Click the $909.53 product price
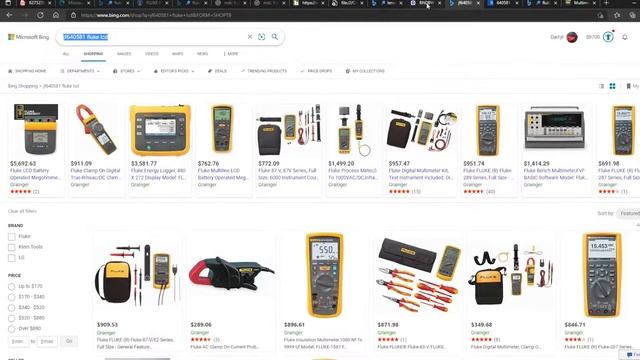This screenshot has width=640, height=360. [107, 325]
